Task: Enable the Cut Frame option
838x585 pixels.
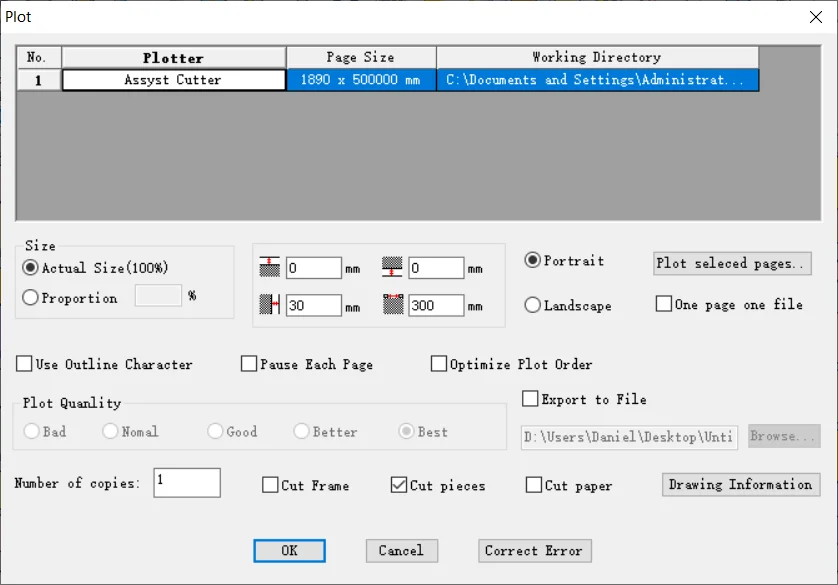Action: click(268, 485)
